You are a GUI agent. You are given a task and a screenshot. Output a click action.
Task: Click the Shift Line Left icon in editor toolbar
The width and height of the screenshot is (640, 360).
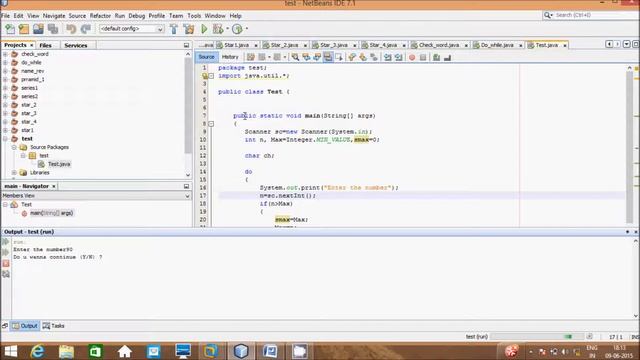(x=387, y=58)
